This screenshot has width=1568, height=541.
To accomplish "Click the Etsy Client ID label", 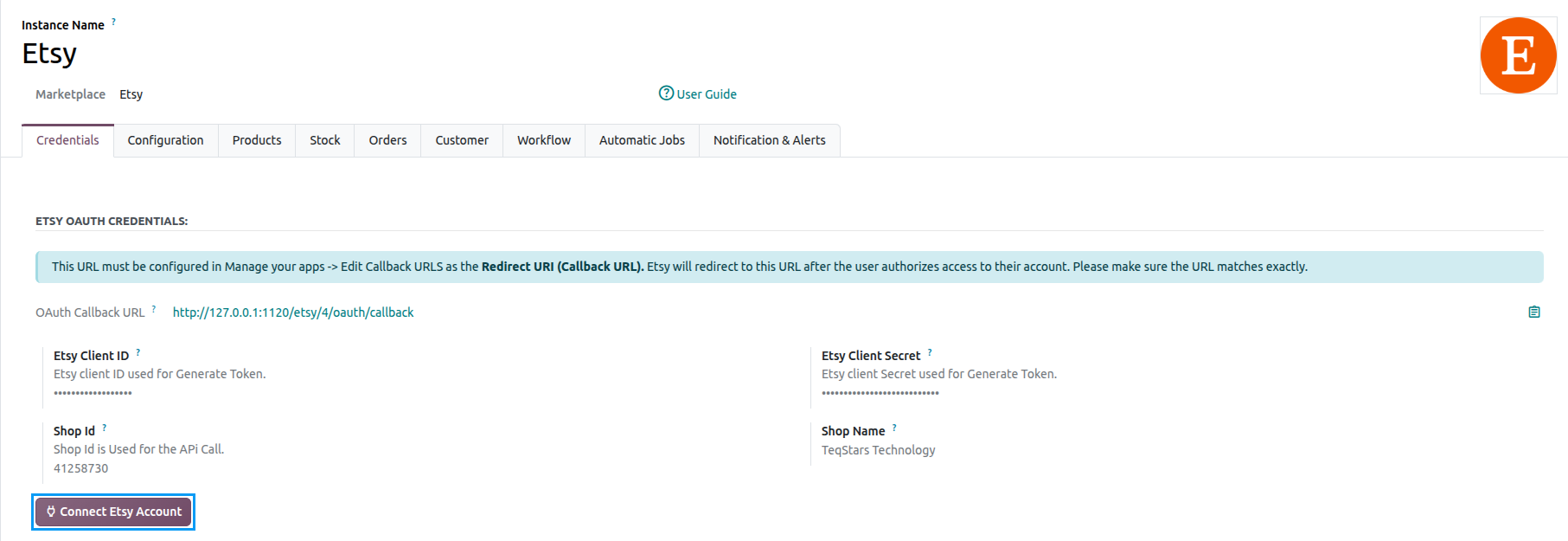I will pos(91,356).
